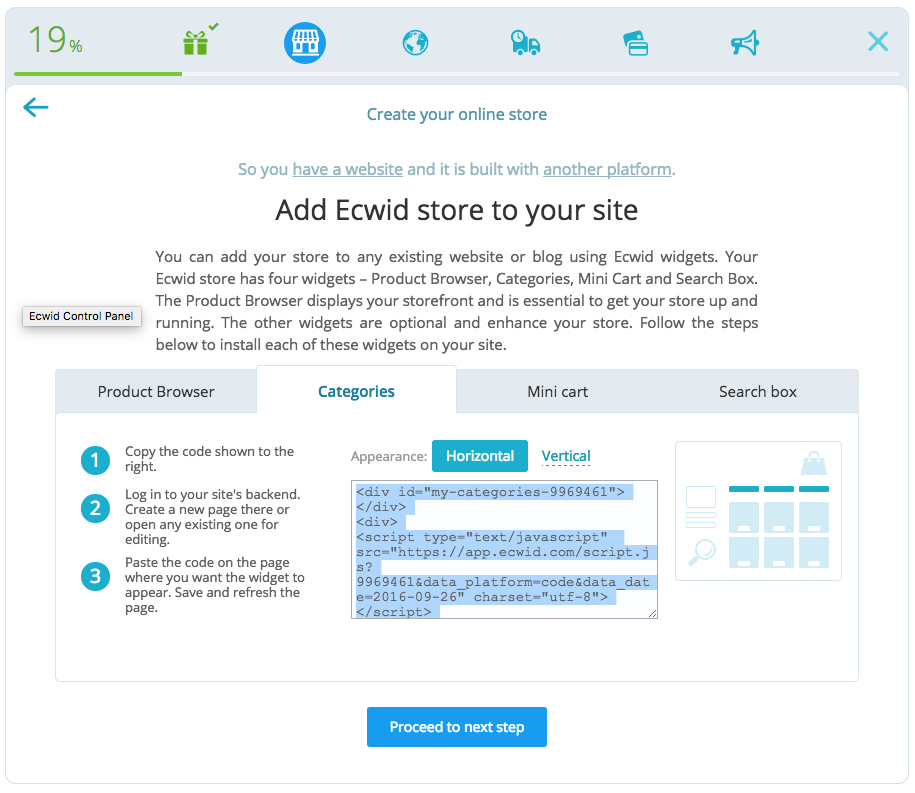915x793 pixels.
Task: Click the widget layout preview thumbnail
Action: (x=758, y=511)
